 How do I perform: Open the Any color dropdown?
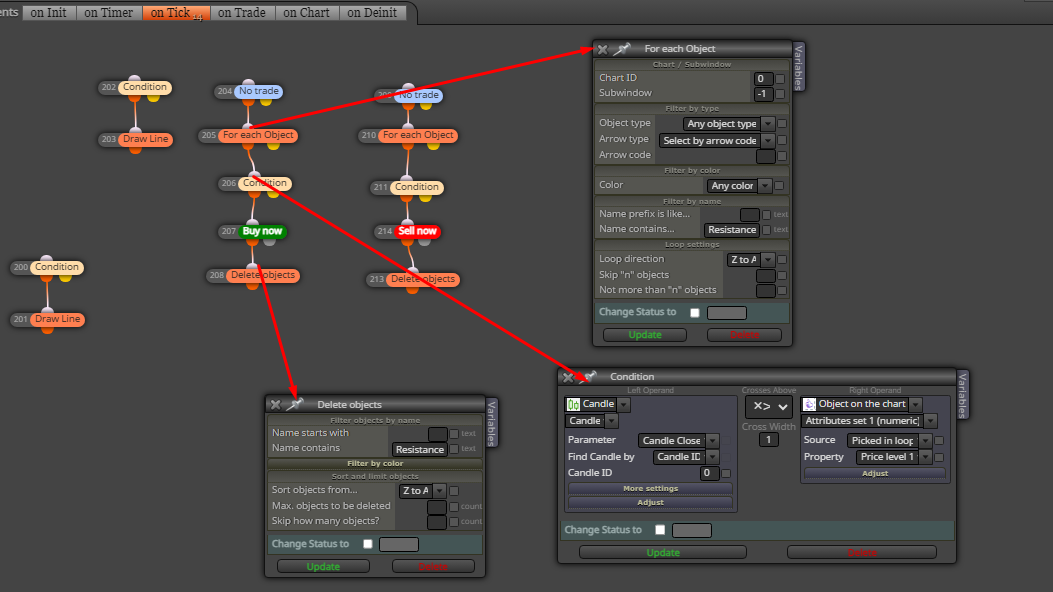739,186
